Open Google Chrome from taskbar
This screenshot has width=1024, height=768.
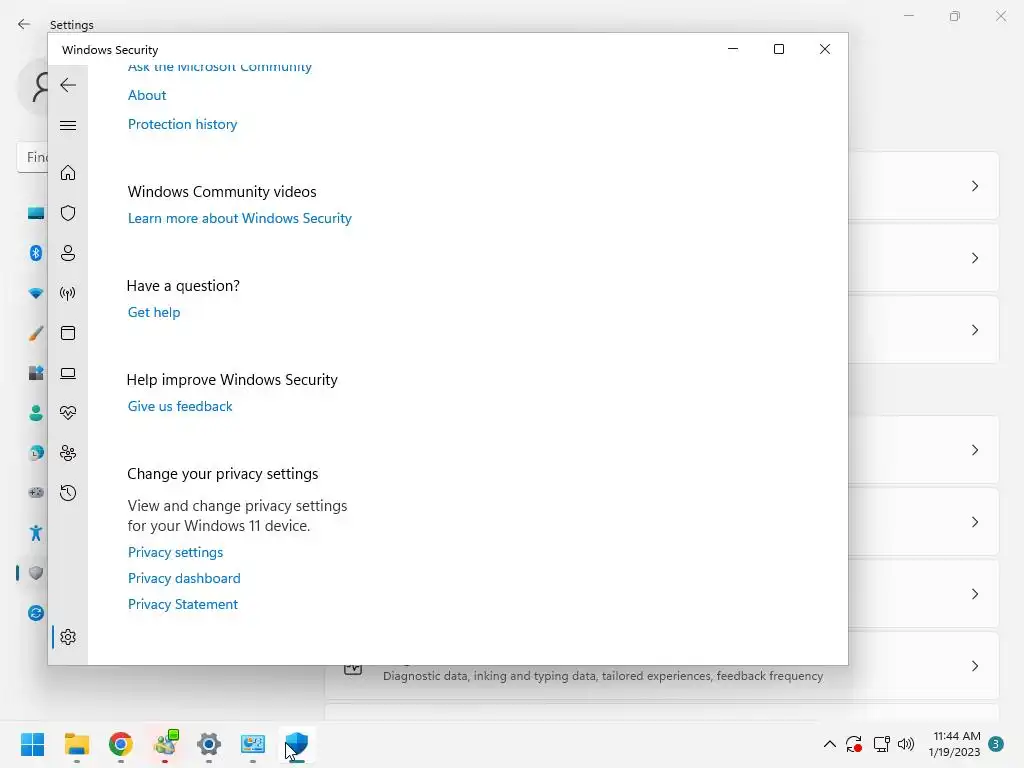tap(121, 744)
